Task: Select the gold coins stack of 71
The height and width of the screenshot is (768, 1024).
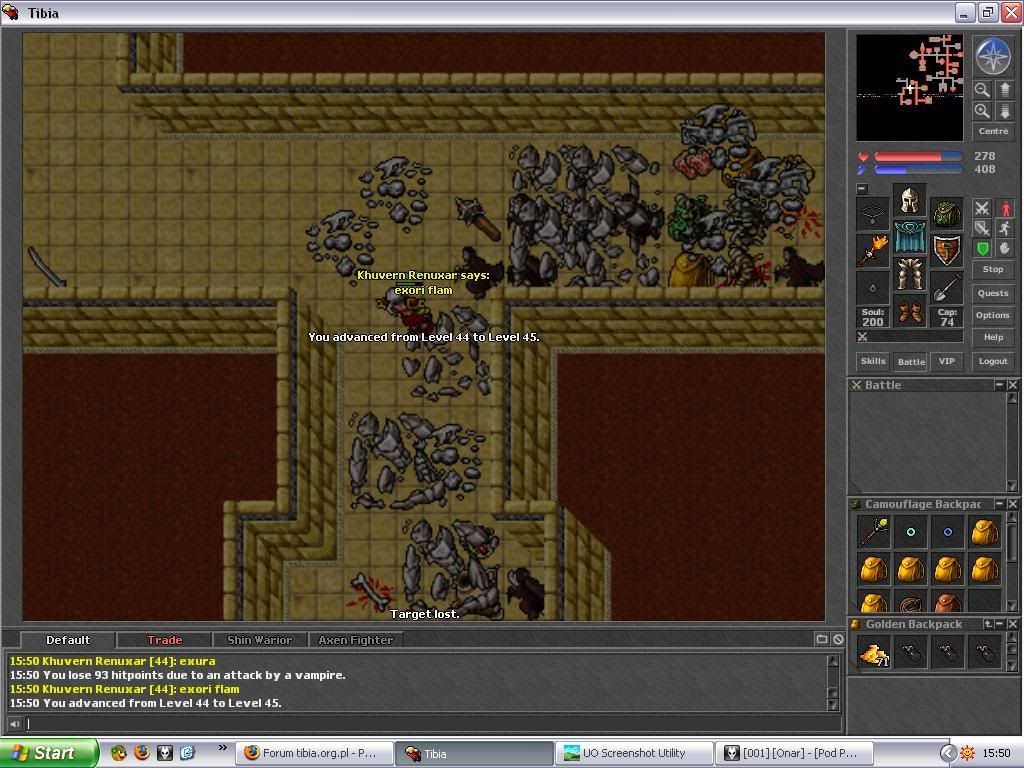Action: (x=873, y=652)
